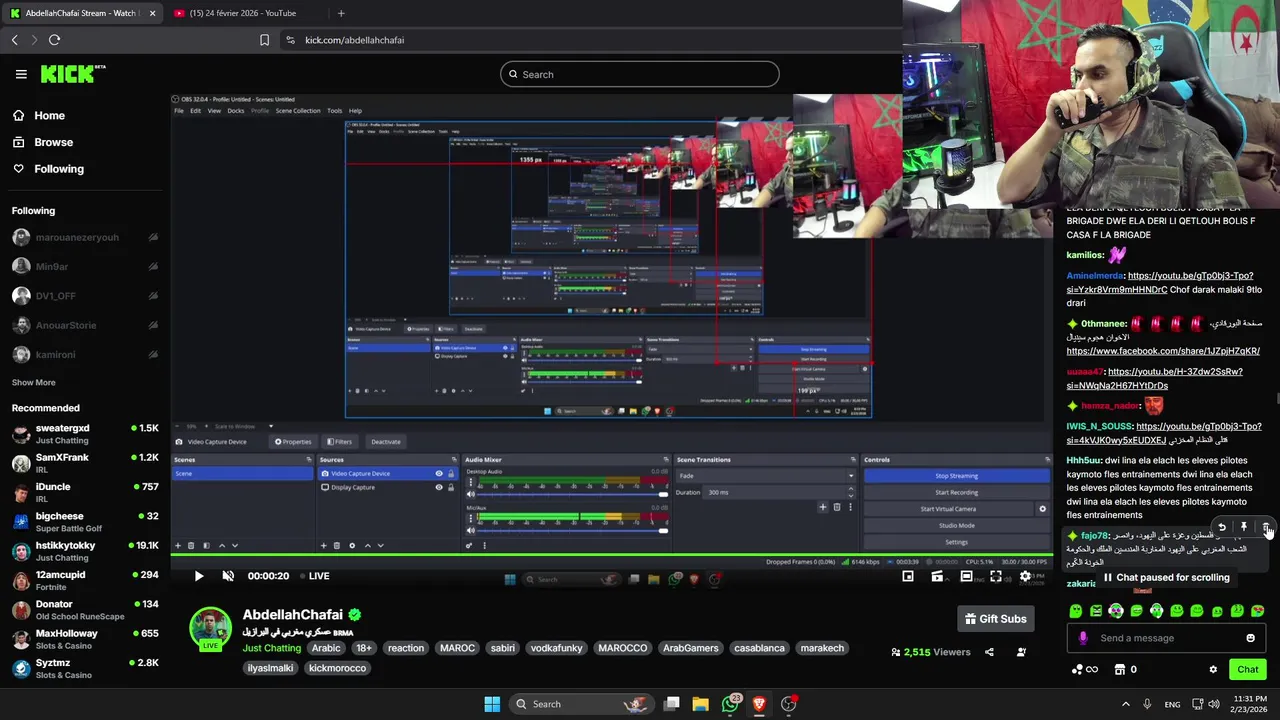Jump to LIVE in the player
The height and width of the screenshot is (720, 1280).
(x=313, y=576)
